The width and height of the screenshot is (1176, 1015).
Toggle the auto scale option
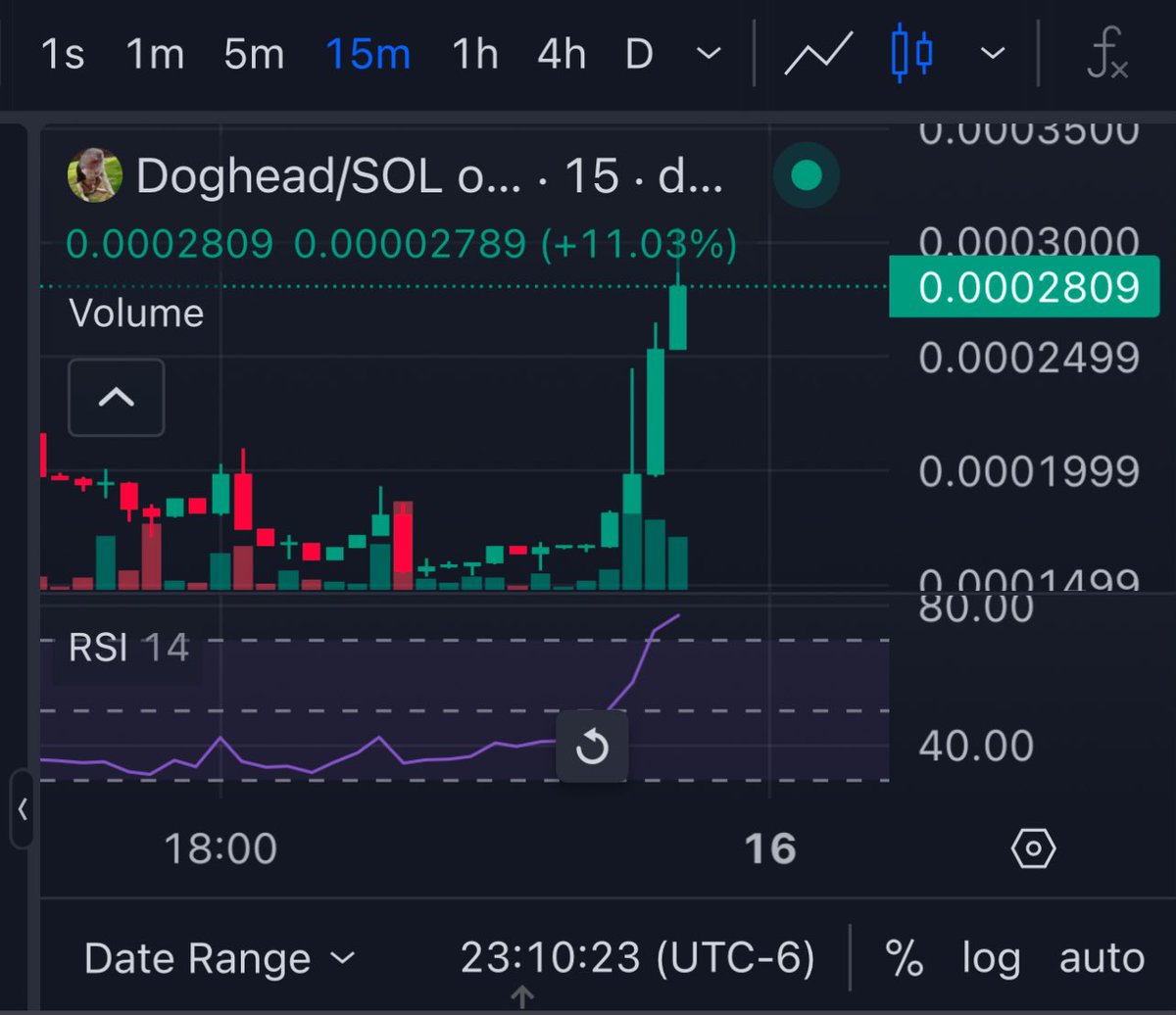point(1102,958)
